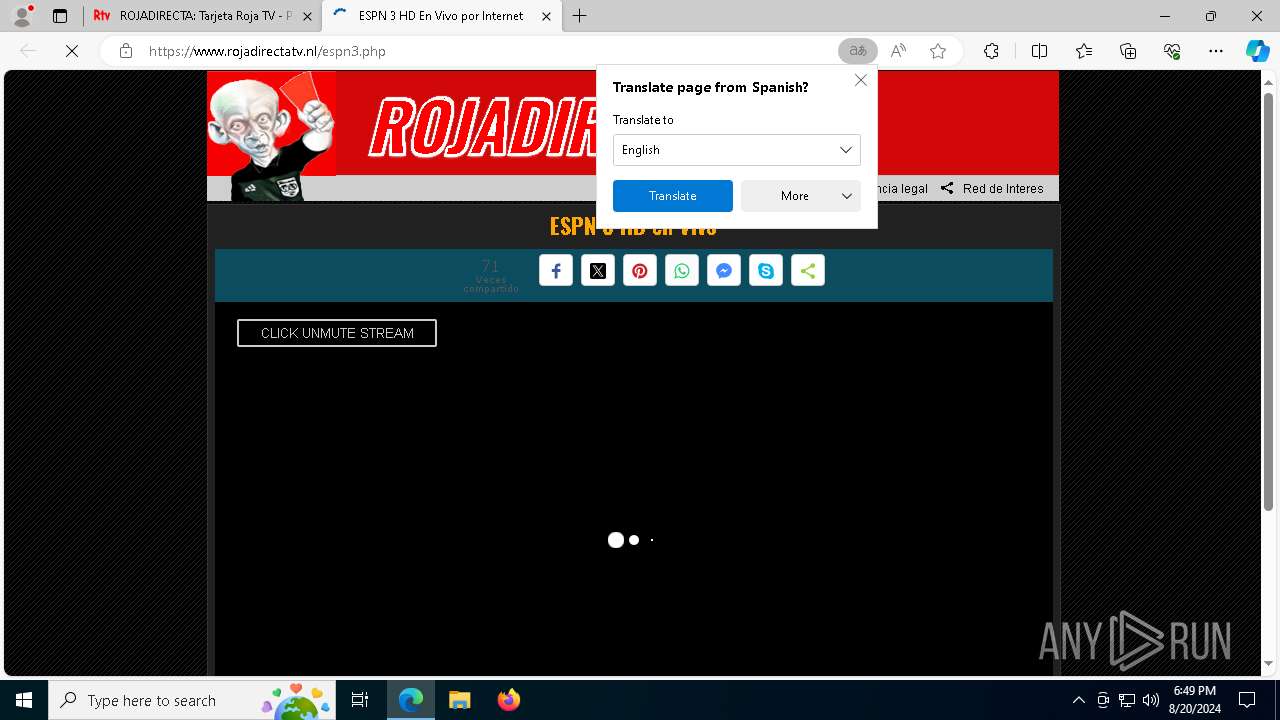Share stream on Pinterest
Screen dimensions: 1280x720
(640, 271)
